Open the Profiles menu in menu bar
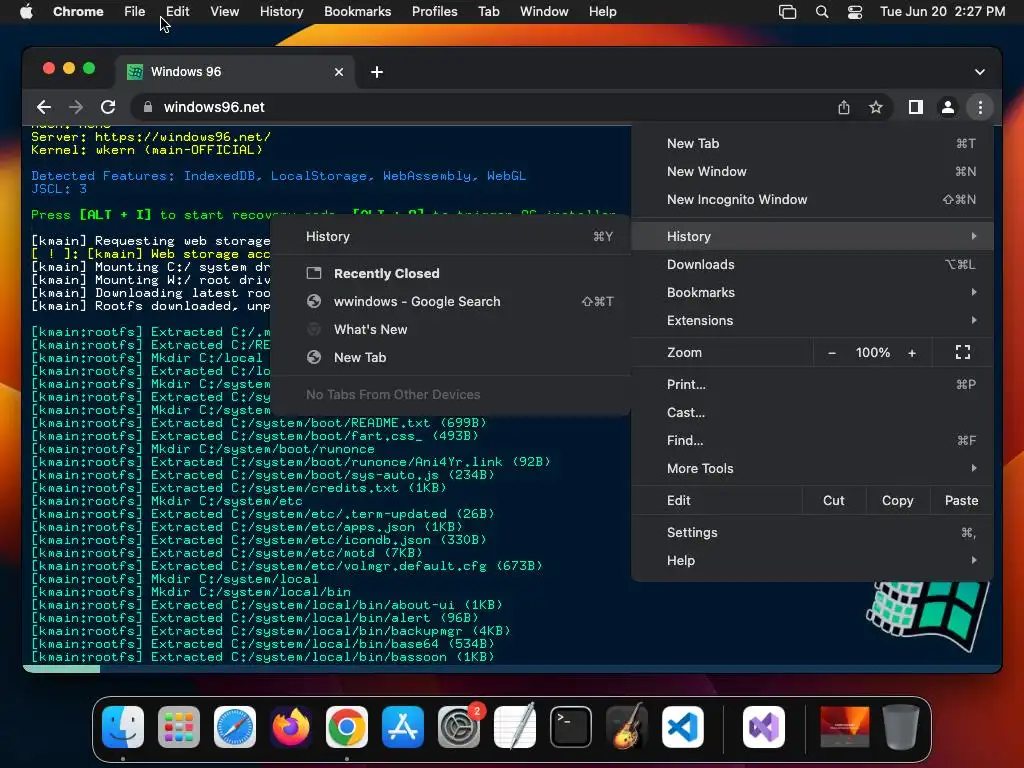 (x=434, y=12)
